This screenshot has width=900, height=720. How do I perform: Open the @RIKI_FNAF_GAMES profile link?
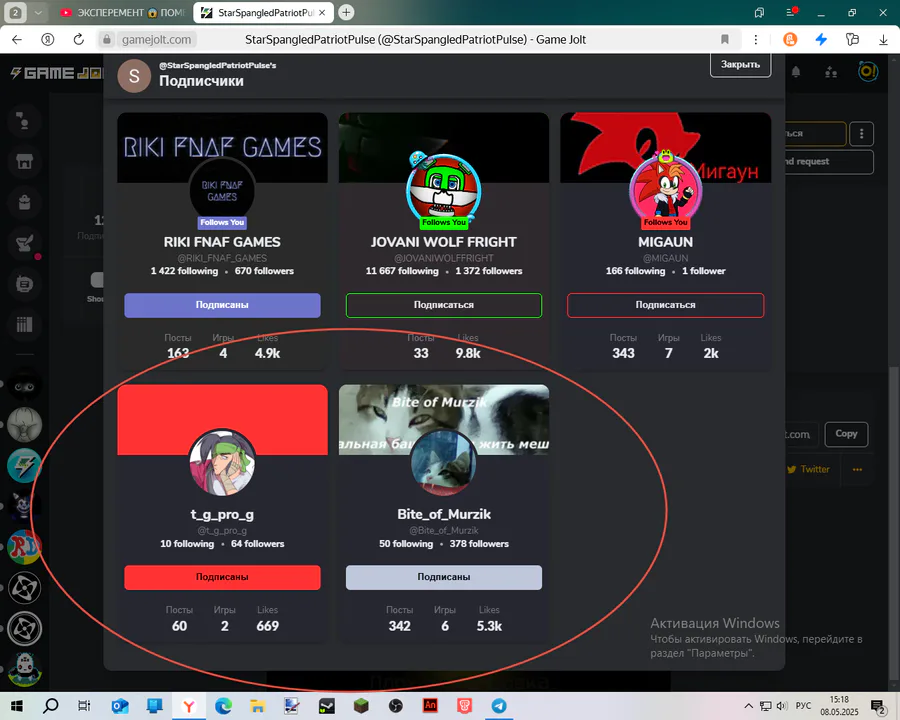tap(222, 258)
